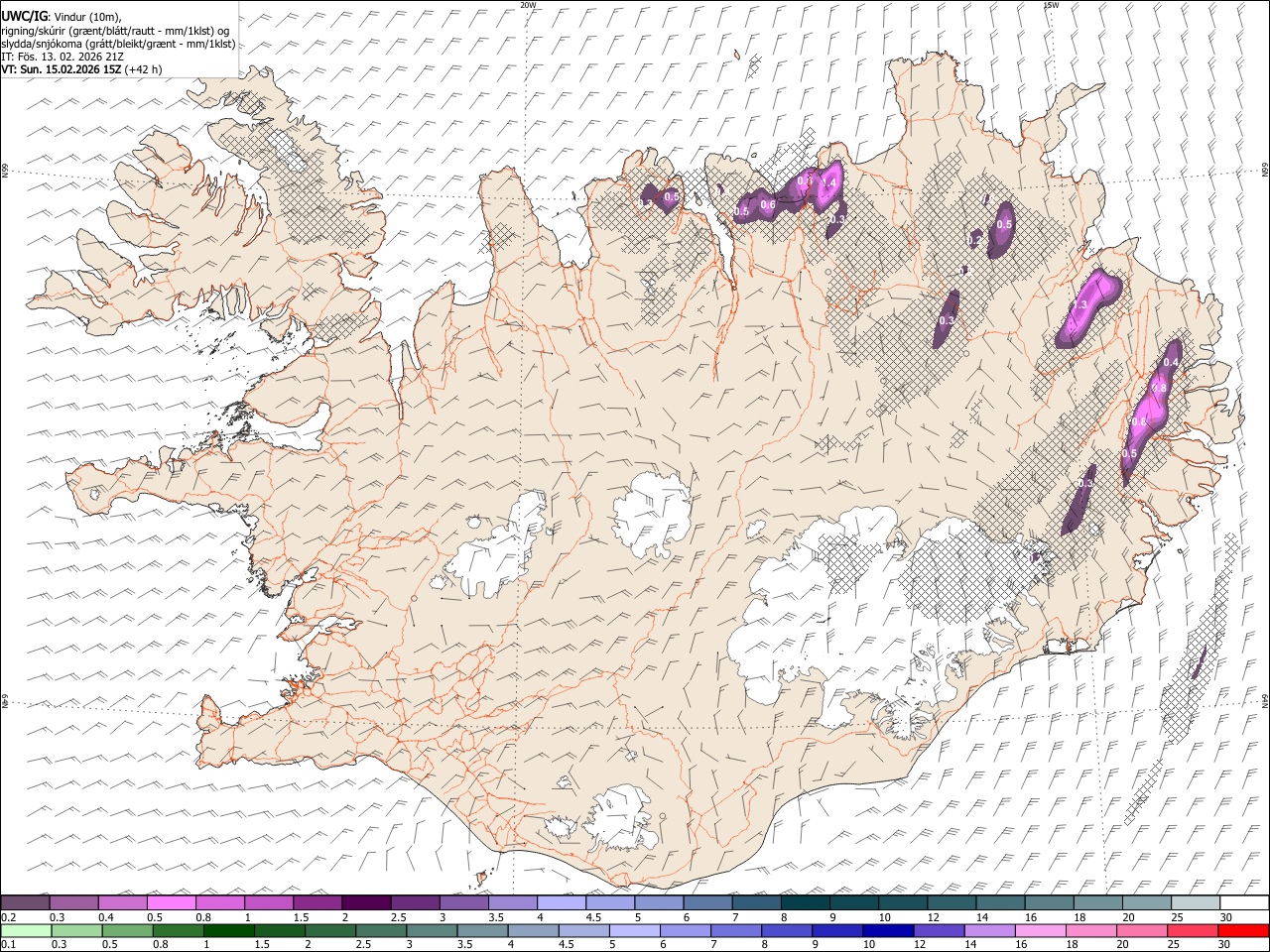
Task: Click the map '0.6' value left of the 1.4 snow patch
Action: 767,205
